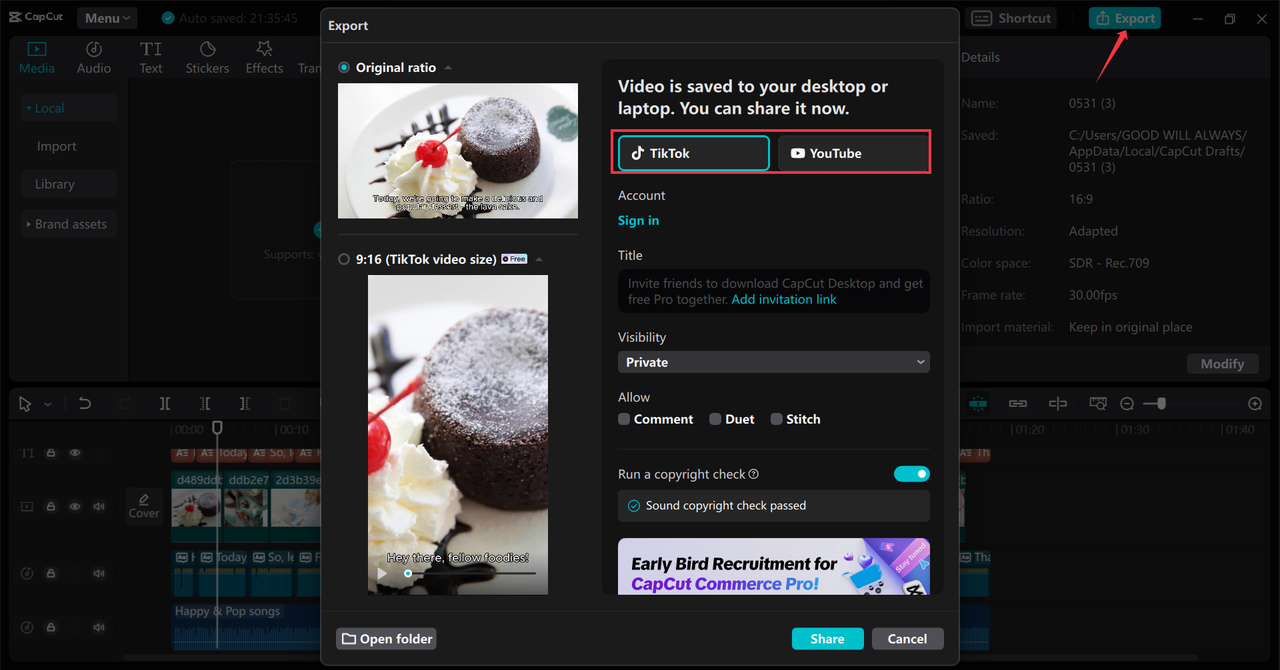Enable the Stitch checkbox
1280x670 pixels.
pyautogui.click(x=776, y=419)
